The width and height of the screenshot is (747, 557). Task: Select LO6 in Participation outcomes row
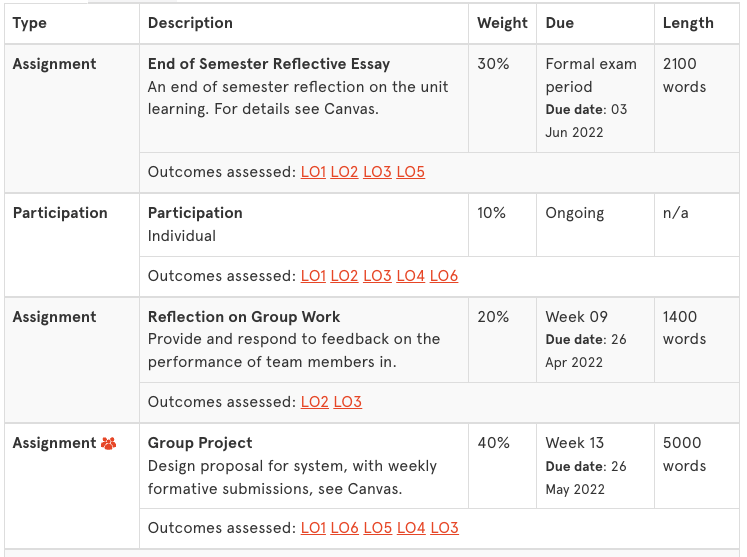pyautogui.click(x=444, y=276)
